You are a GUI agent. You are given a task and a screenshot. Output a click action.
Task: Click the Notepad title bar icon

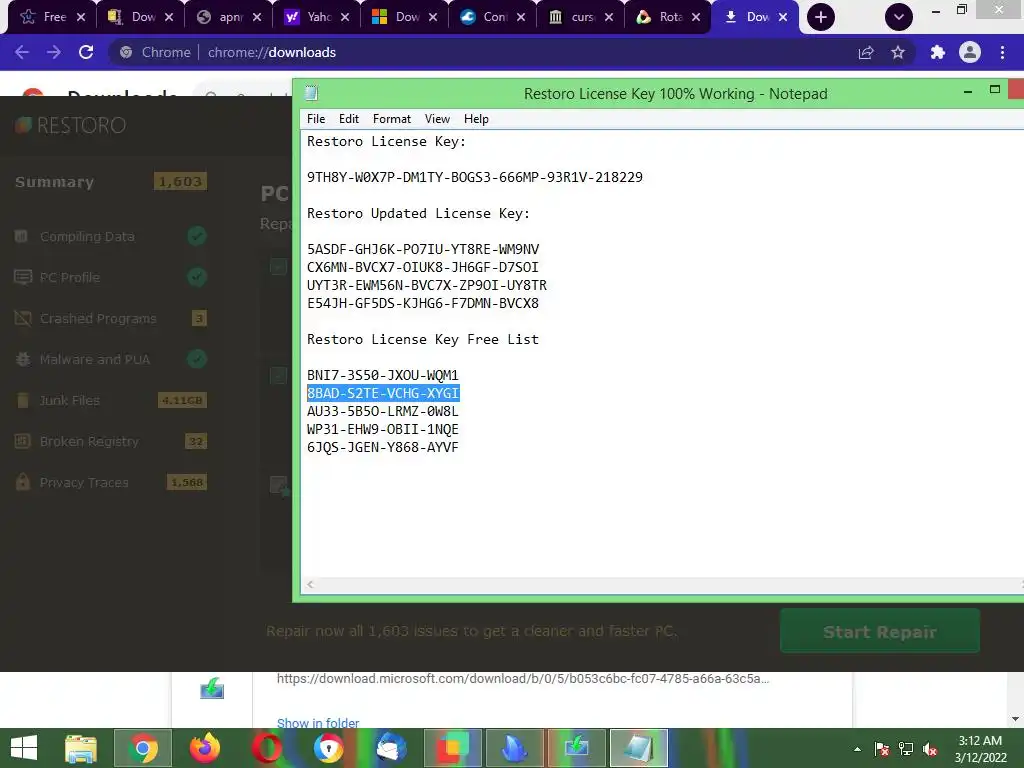(x=312, y=93)
